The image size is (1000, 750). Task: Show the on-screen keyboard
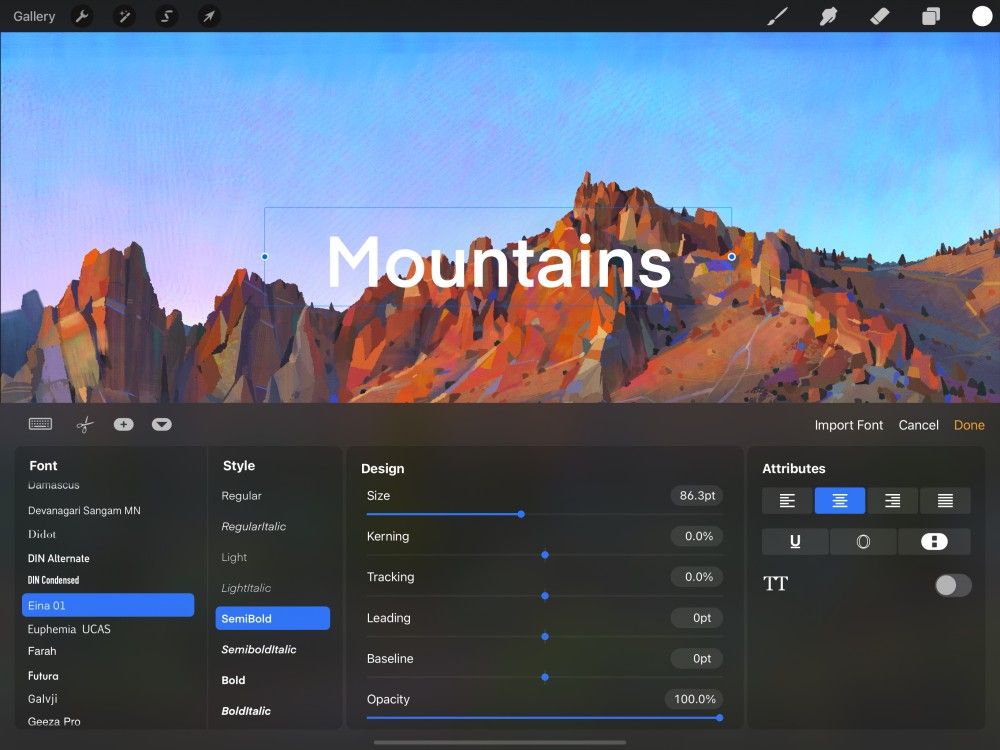[40, 424]
